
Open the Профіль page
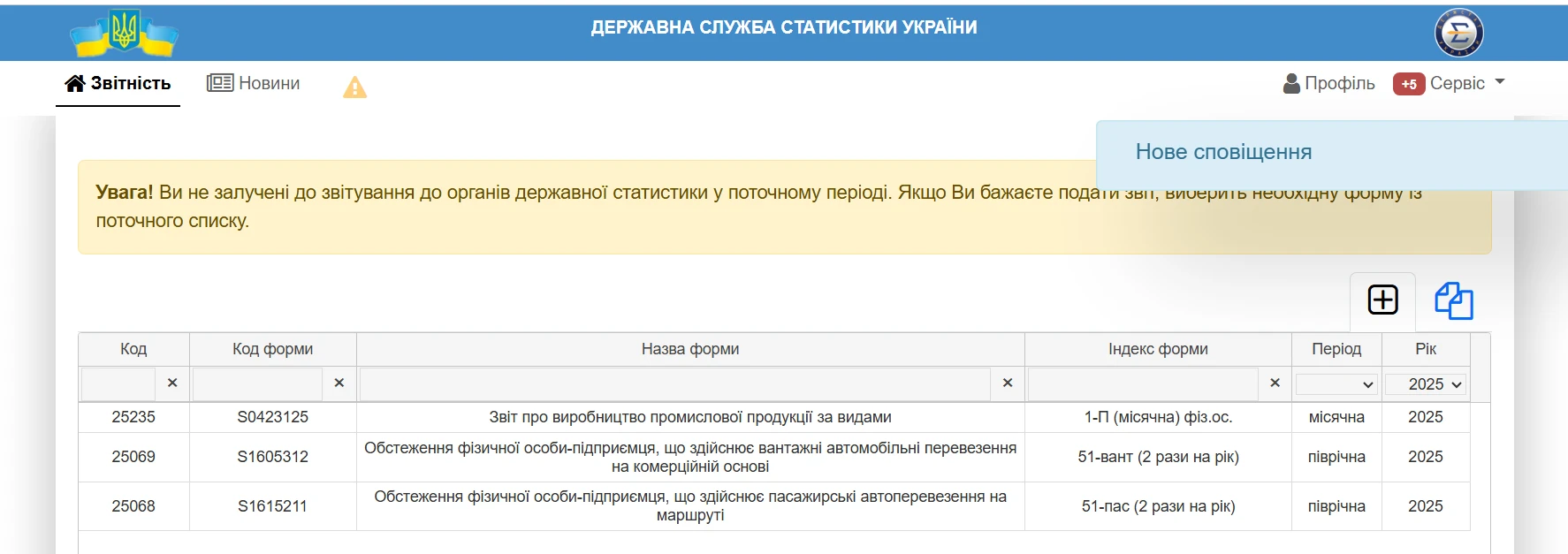click(1328, 83)
